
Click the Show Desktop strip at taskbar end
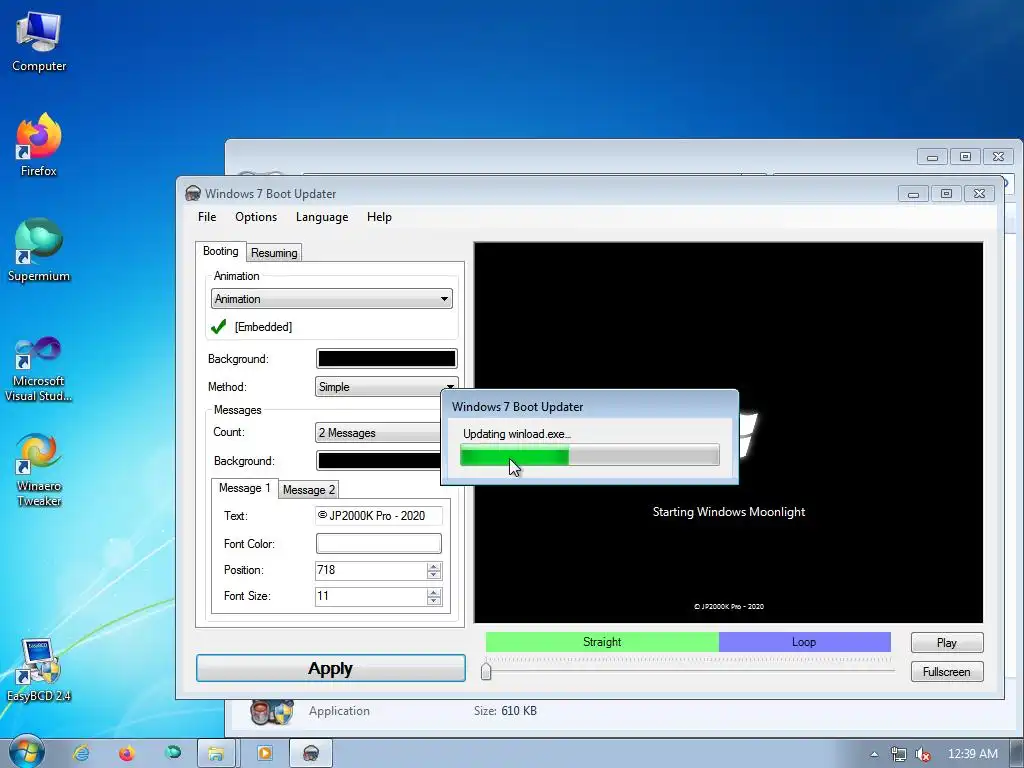point(1017,754)
